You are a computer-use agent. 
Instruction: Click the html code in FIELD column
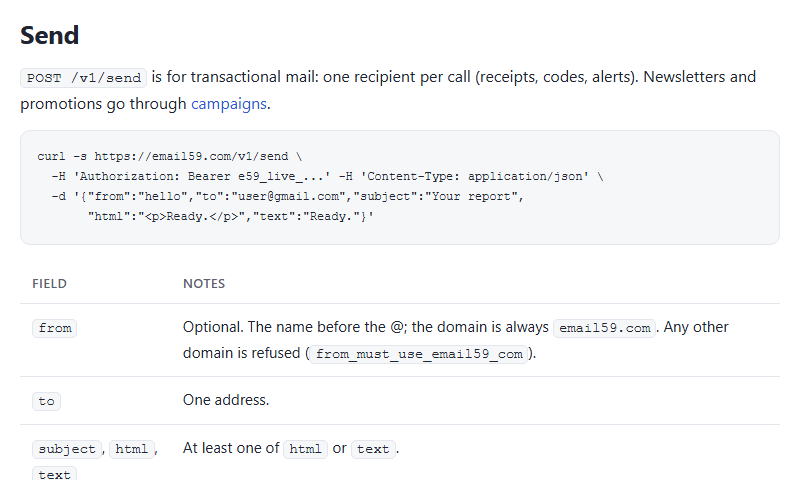click(132, 449)
